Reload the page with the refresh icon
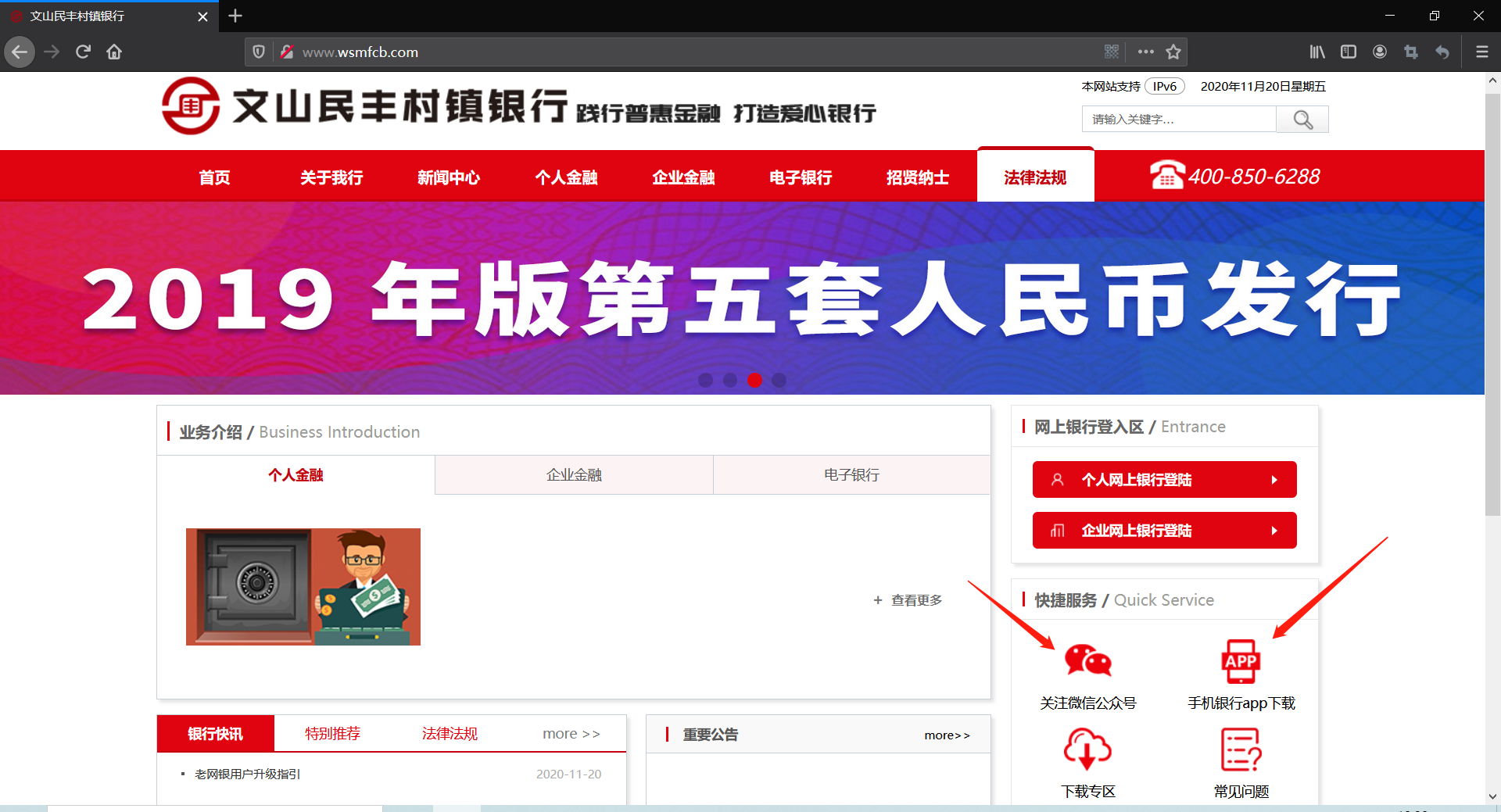Screen dimensions: 1501x812 pos(83,52)
